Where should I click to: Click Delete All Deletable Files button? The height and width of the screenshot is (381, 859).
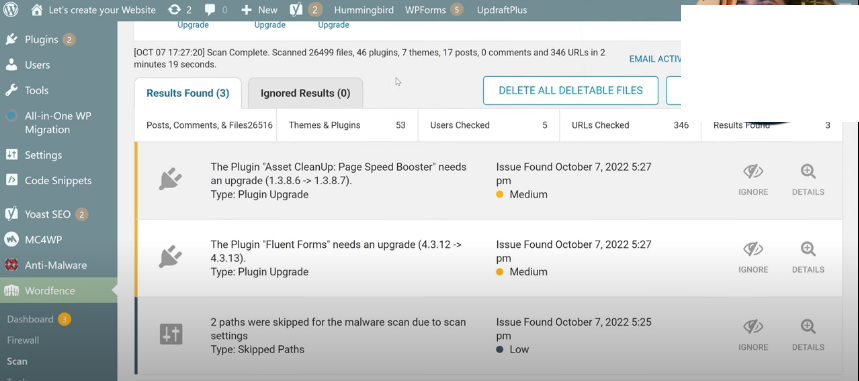point(570,90)
